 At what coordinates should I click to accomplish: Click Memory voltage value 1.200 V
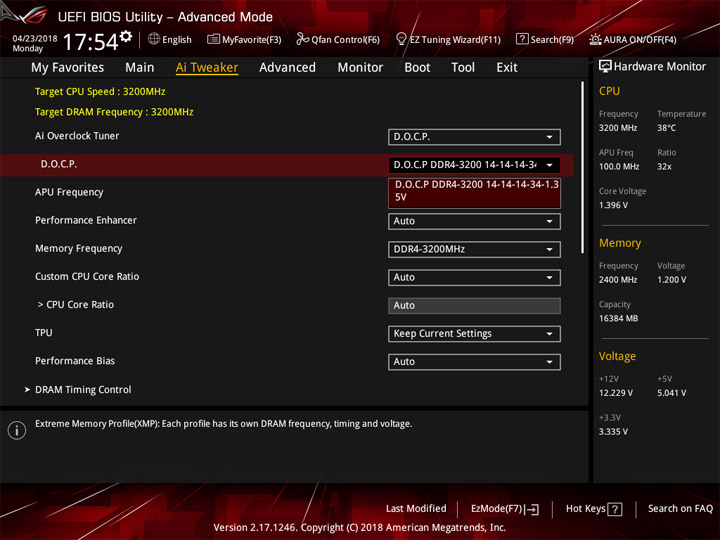coord(671,280)
